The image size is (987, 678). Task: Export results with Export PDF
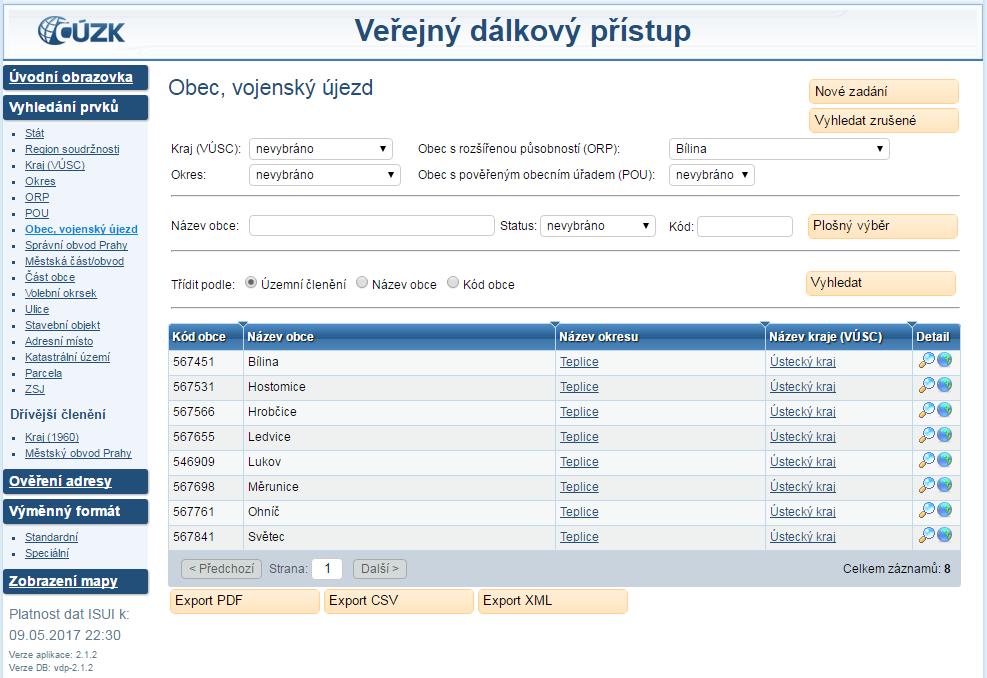(x=245, y=601)
